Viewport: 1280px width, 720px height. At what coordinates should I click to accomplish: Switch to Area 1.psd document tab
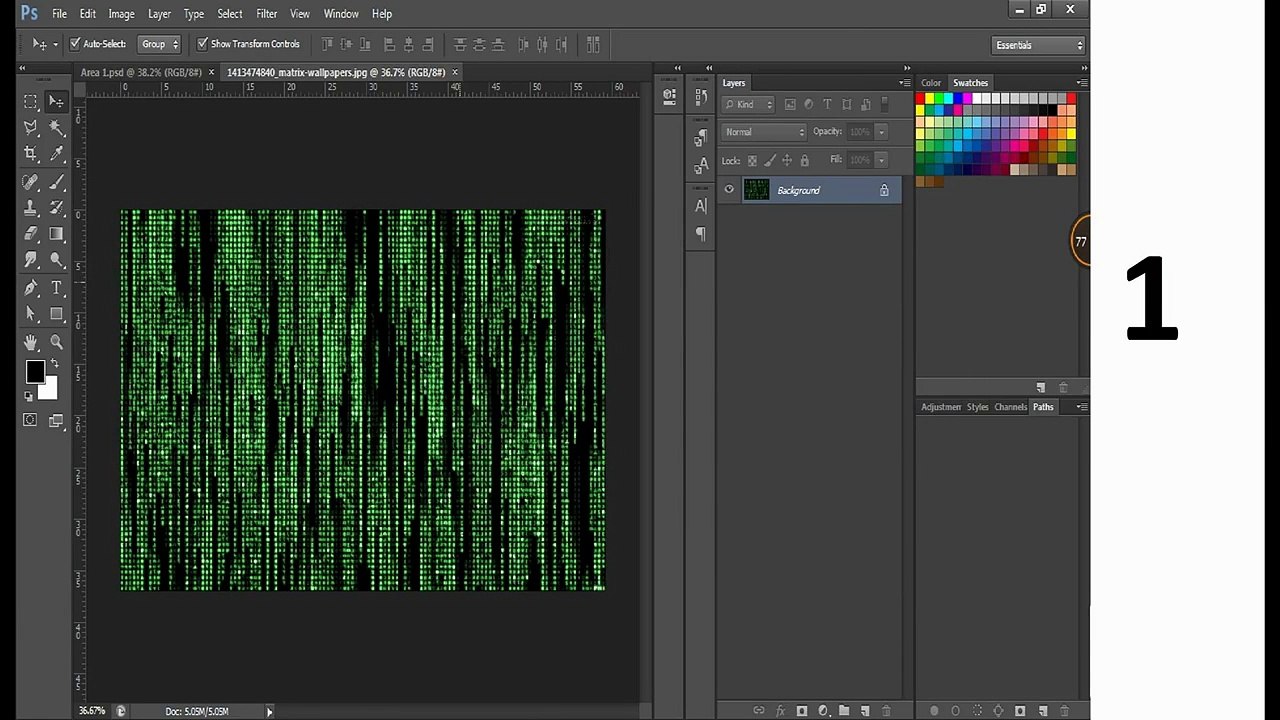[x=141, y=72]
